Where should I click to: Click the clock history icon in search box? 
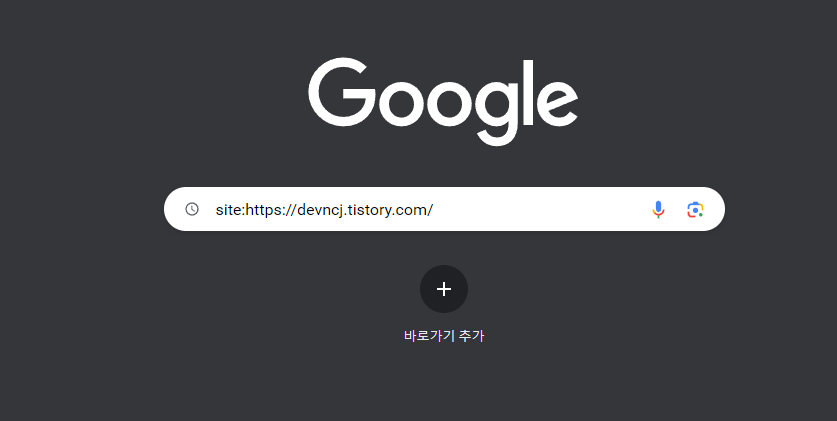coord(192,209)
